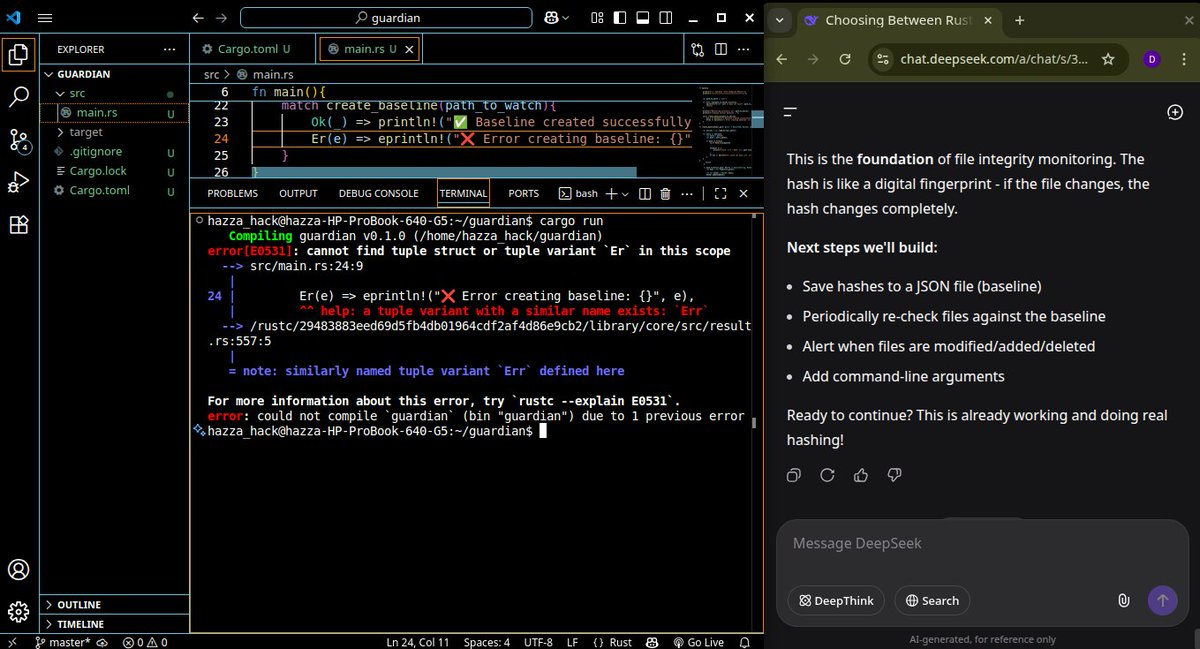Image resolution: width=1200 pixels, height=649 pixels.
Task: Click Ln 24, Col 11 status entry
Action: tap(418, 642)
